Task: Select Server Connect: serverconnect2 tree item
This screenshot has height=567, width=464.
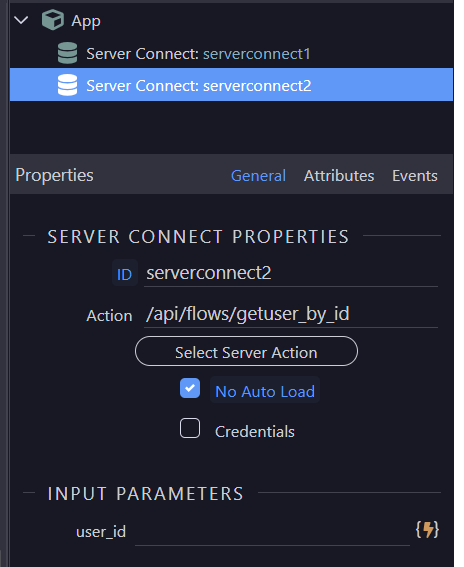Action: click(x=231, y=85)
